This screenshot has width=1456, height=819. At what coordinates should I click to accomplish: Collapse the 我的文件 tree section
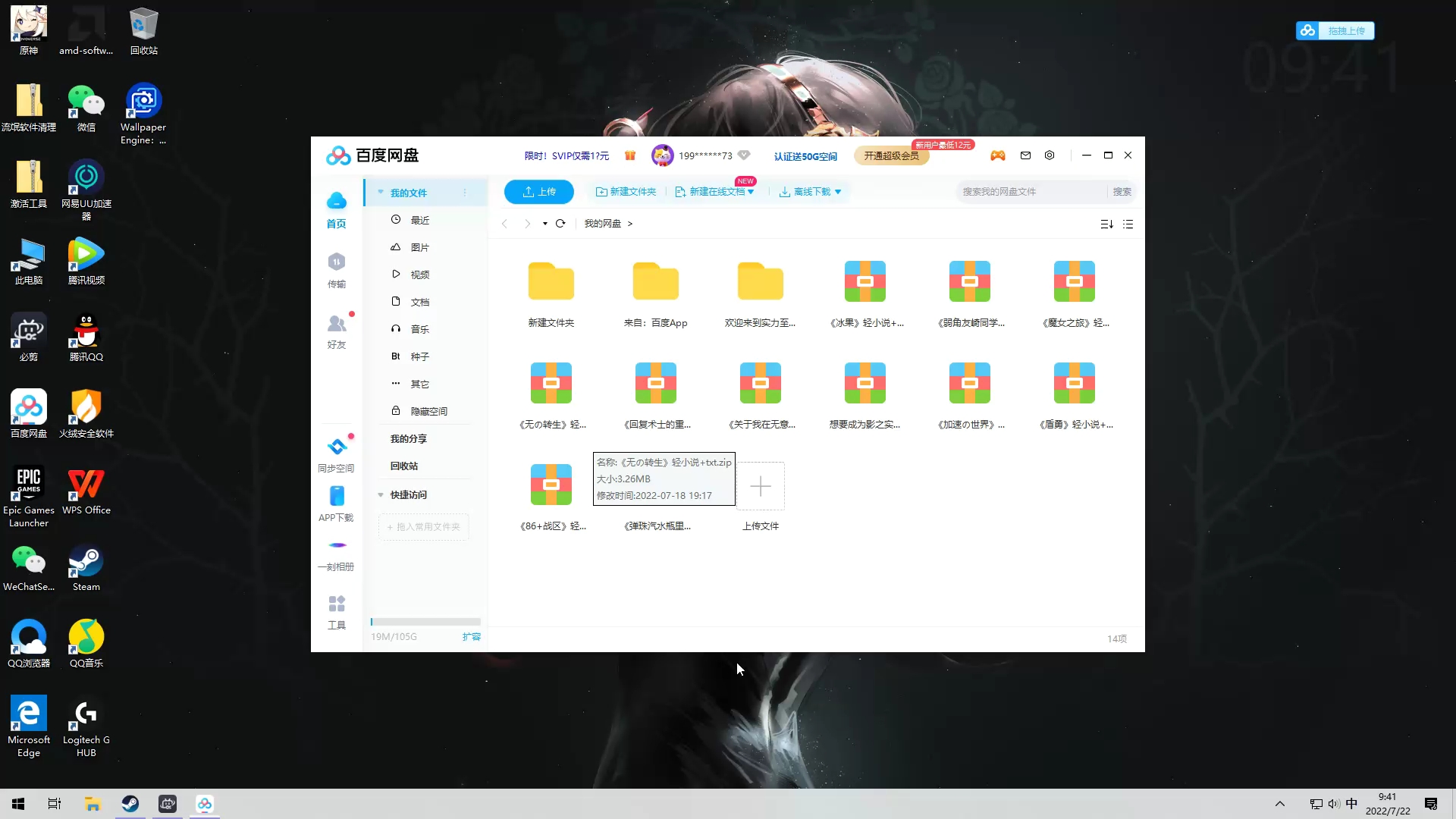pos(381,193)
